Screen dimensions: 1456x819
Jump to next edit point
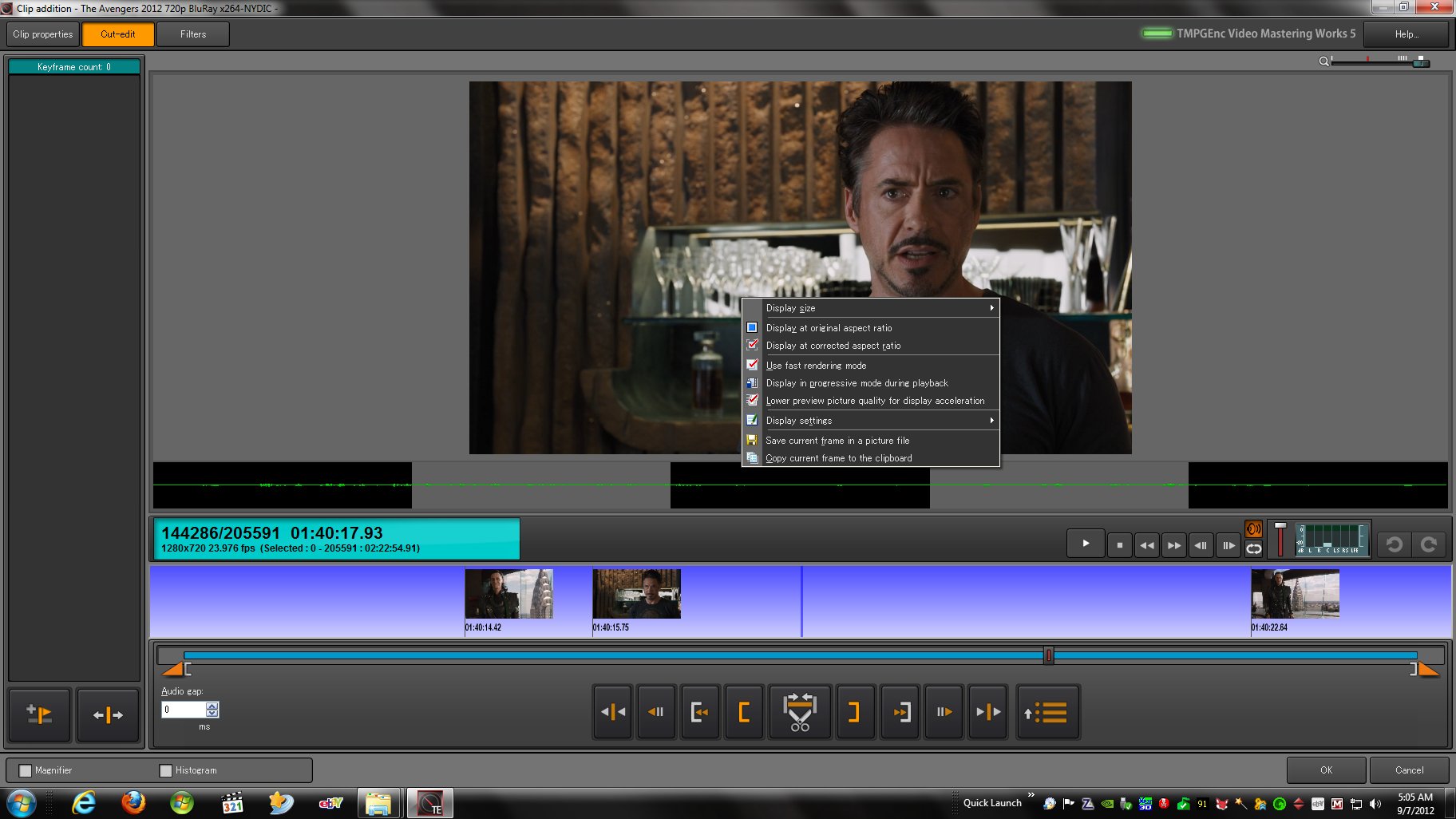coord(988,711)
